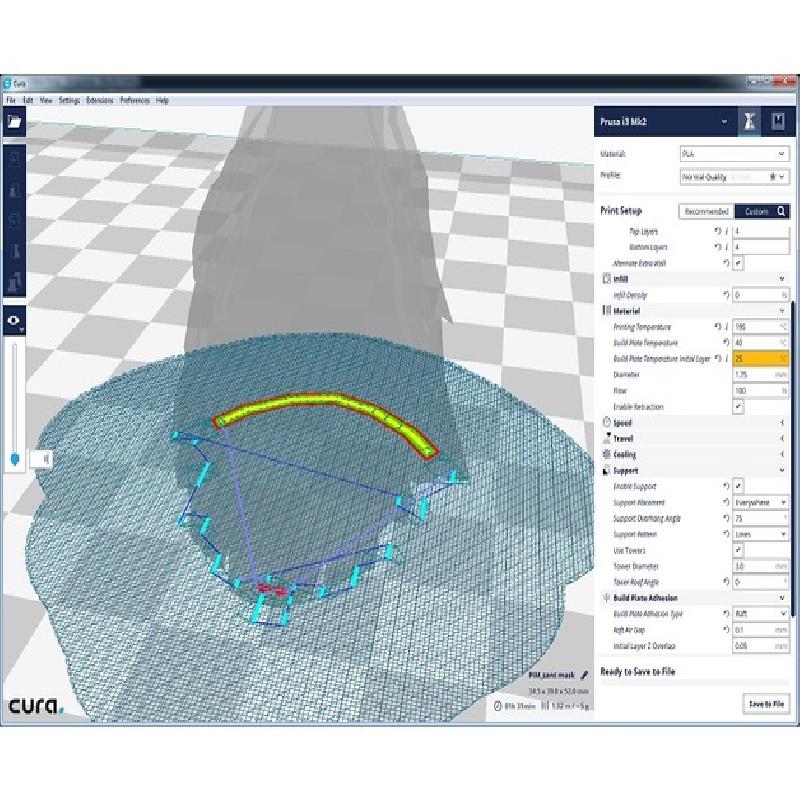Reset Bottom Layers using its revert arrow
Screen dimensions: 800x800
(x=717, y=247)
